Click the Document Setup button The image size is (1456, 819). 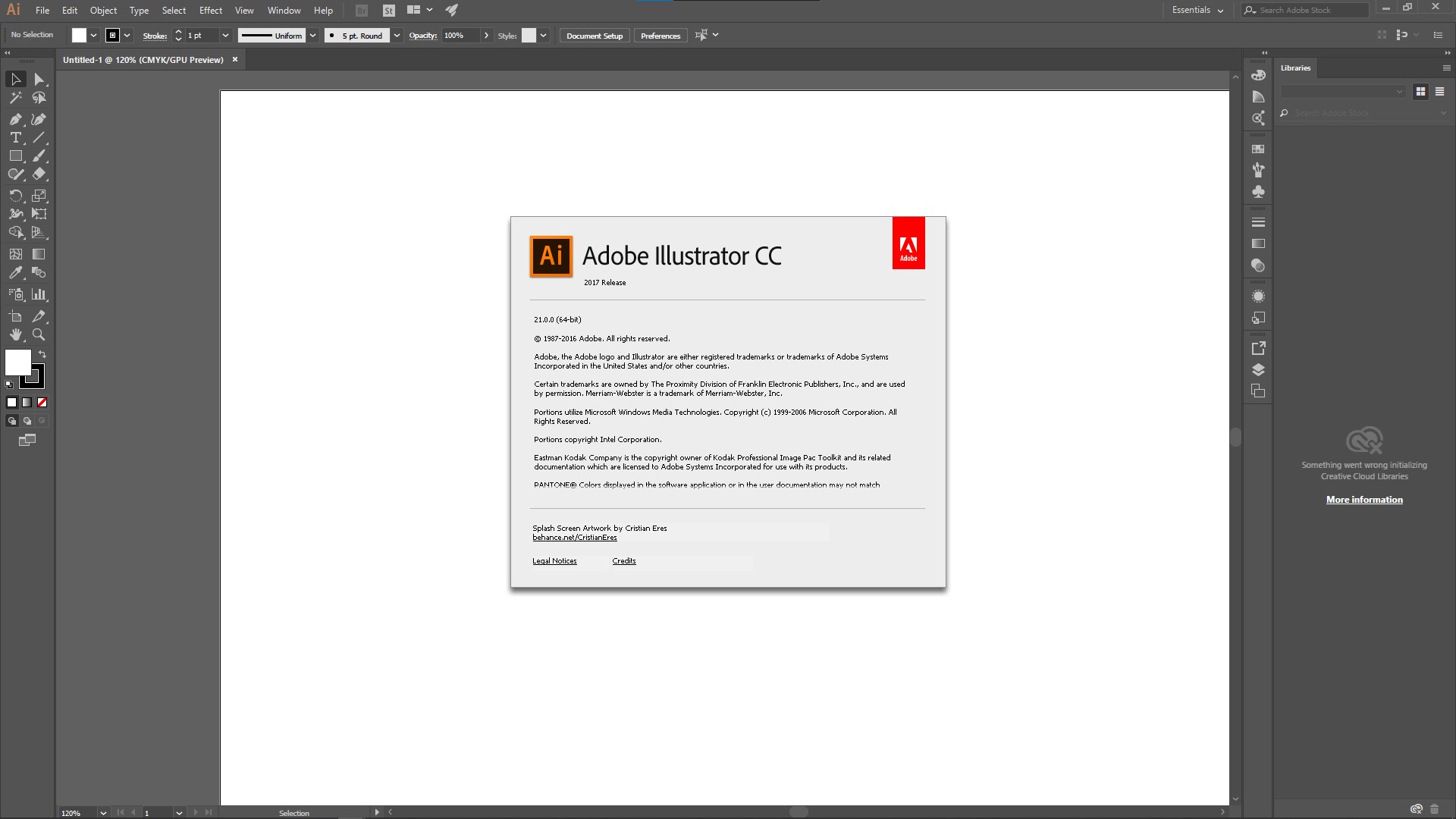coord(594,36)
